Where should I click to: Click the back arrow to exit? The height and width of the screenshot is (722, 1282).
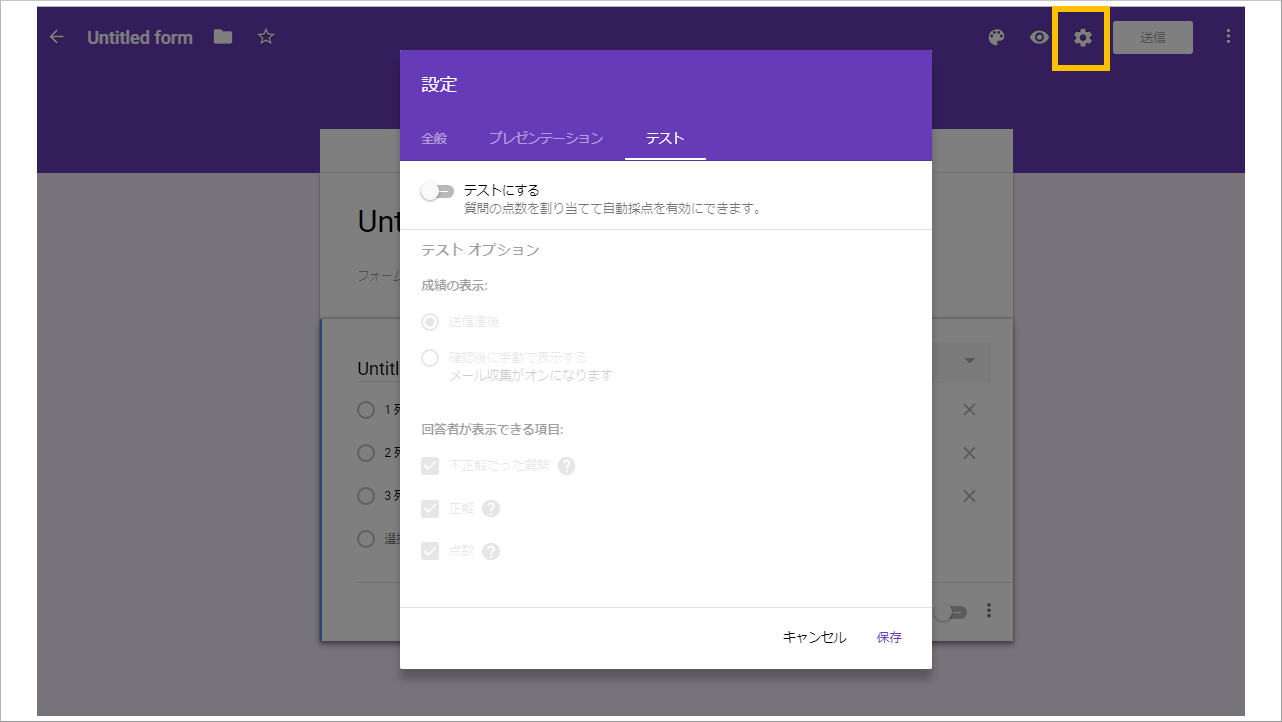point(56,37)
